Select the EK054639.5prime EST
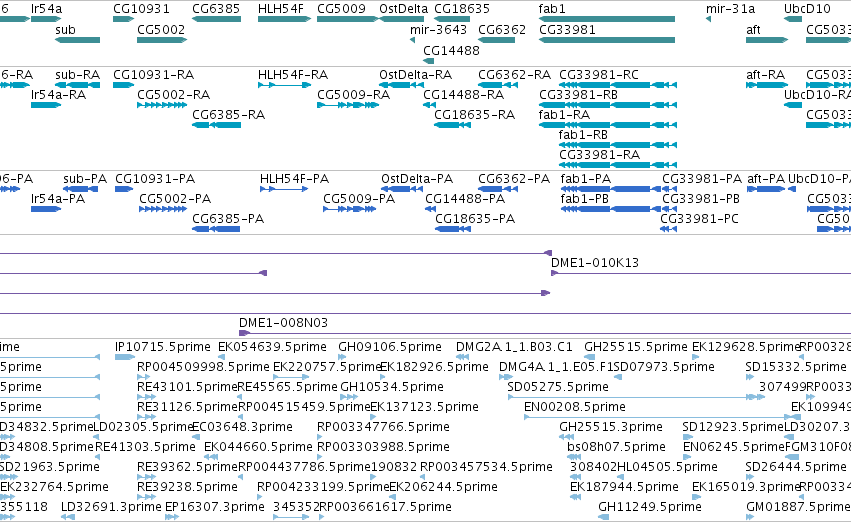Screen dimensions: 851x522 221,357
